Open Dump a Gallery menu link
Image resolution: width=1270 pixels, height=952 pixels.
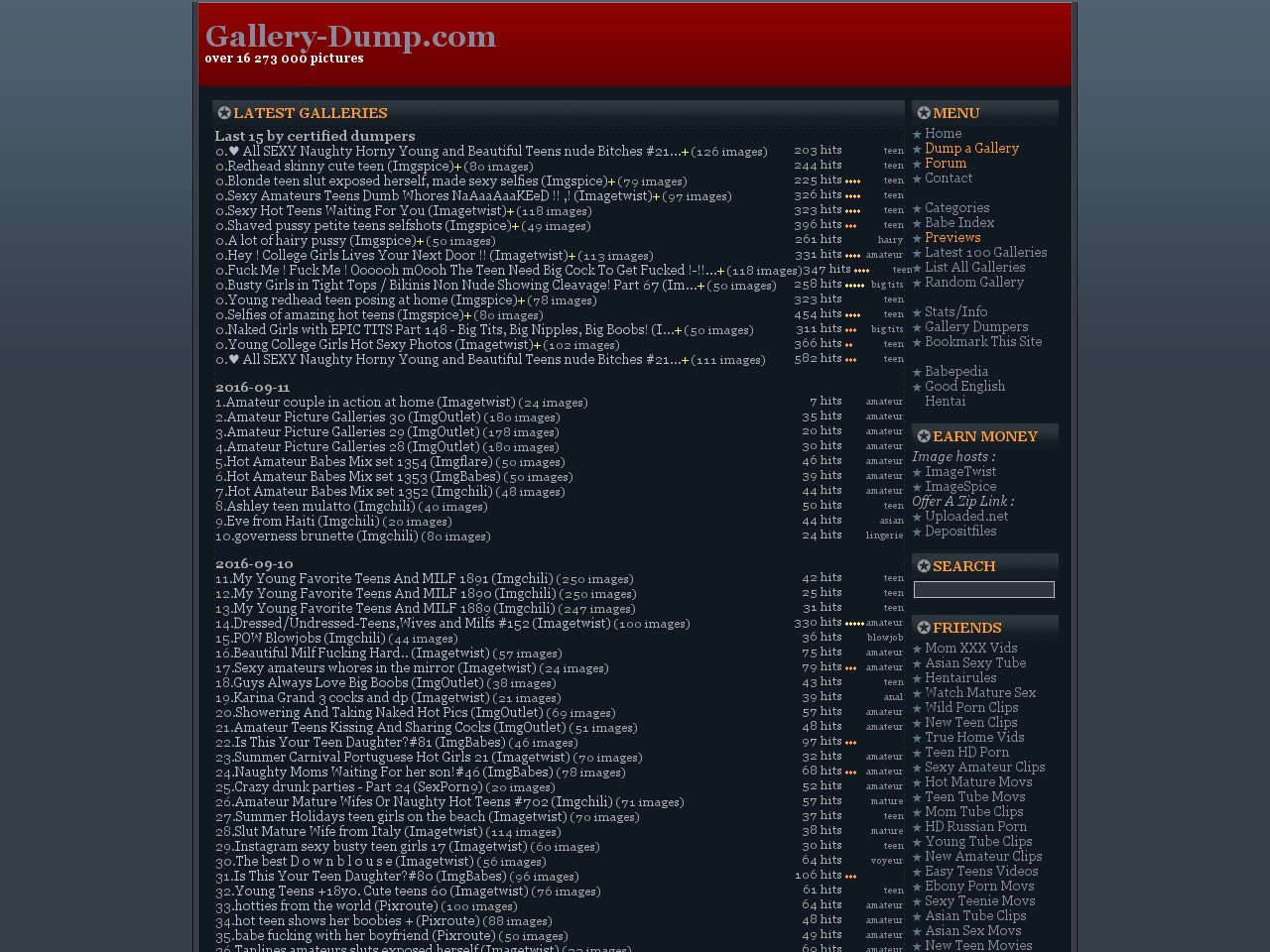click(971, 149)
